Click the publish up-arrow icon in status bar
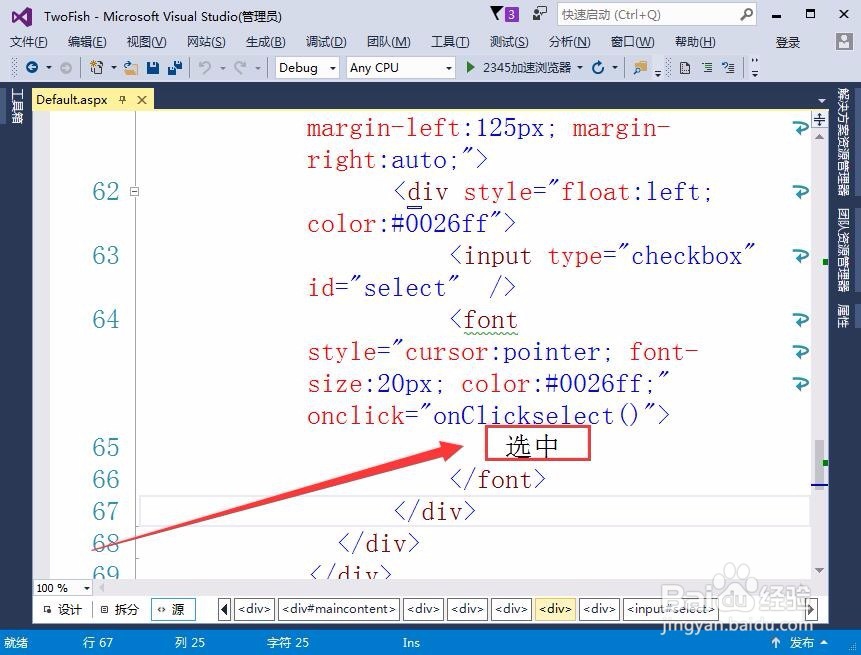 pos(776,642)
